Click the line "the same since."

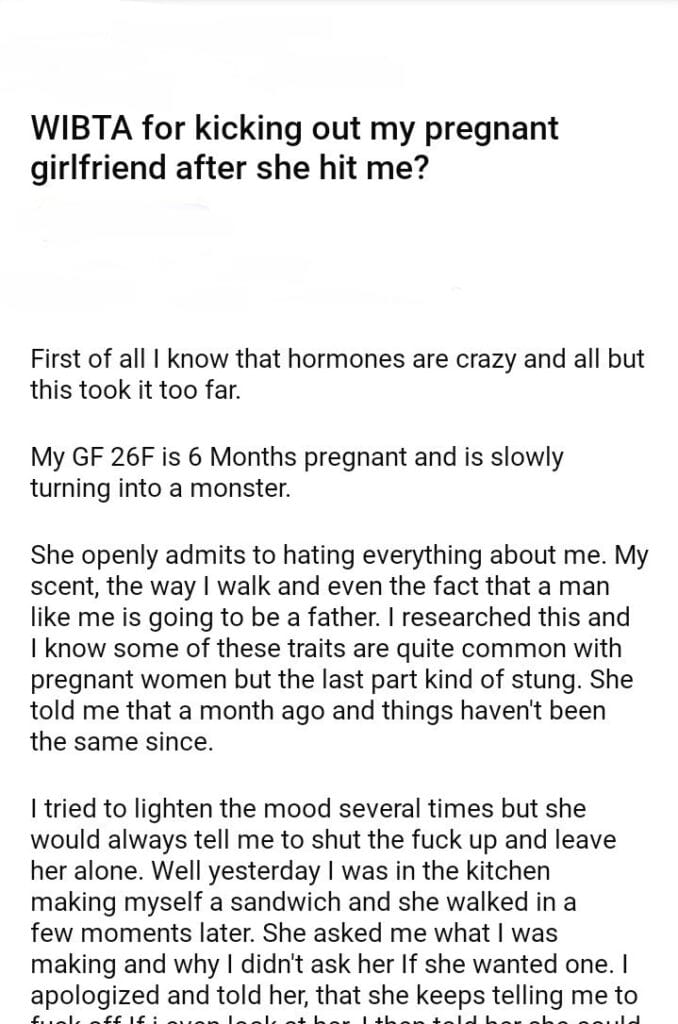(122, 742)
